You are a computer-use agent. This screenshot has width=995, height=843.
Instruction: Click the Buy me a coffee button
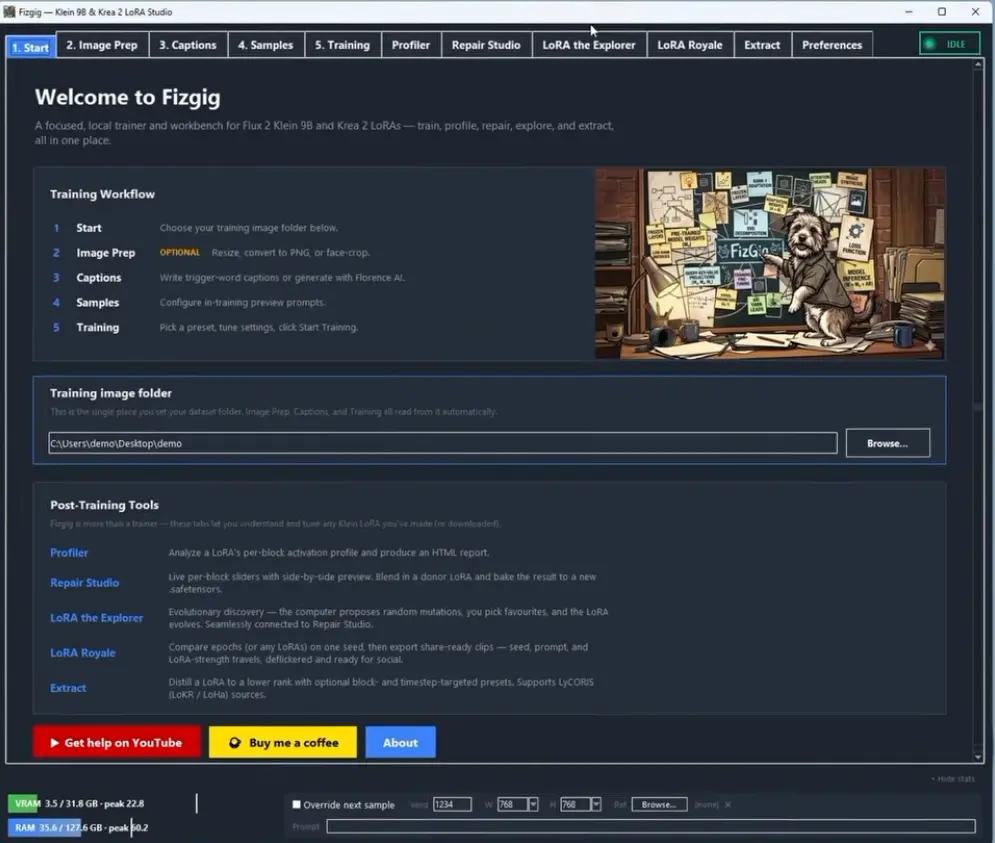click(x=283, y=742)
